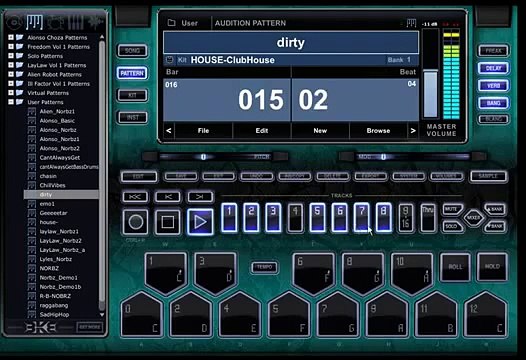The width and height of the screenshot is (526, 360).
Task: Trigger pad 10 A sharp
Action: [x=412, y=272]
